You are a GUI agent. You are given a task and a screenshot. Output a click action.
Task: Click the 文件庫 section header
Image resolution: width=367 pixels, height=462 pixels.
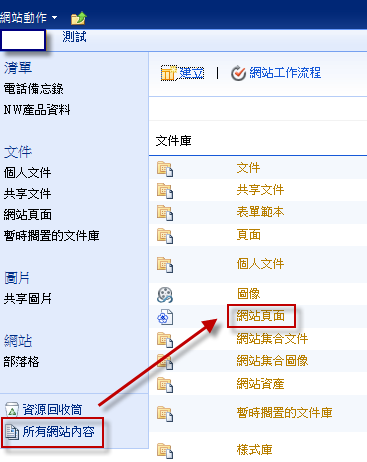pos(174,141)
